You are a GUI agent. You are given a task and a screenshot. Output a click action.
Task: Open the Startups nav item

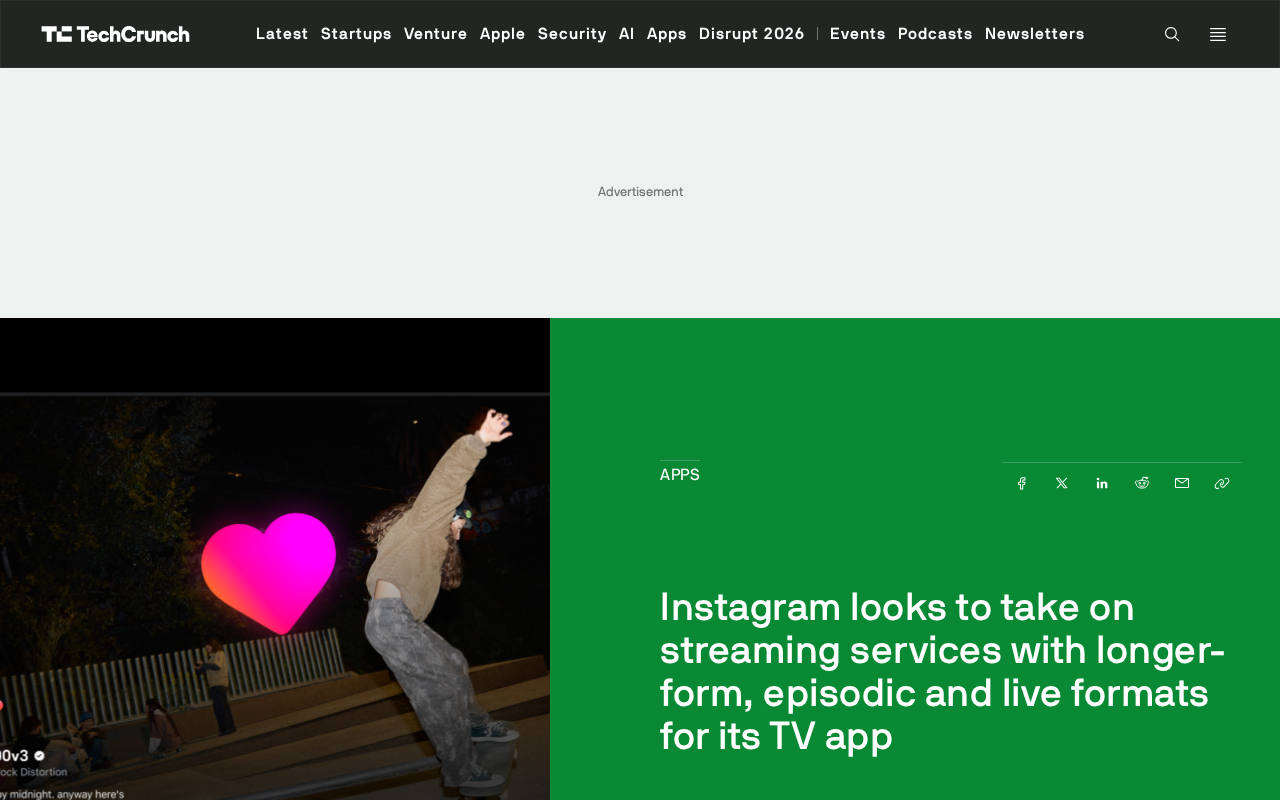356,34
